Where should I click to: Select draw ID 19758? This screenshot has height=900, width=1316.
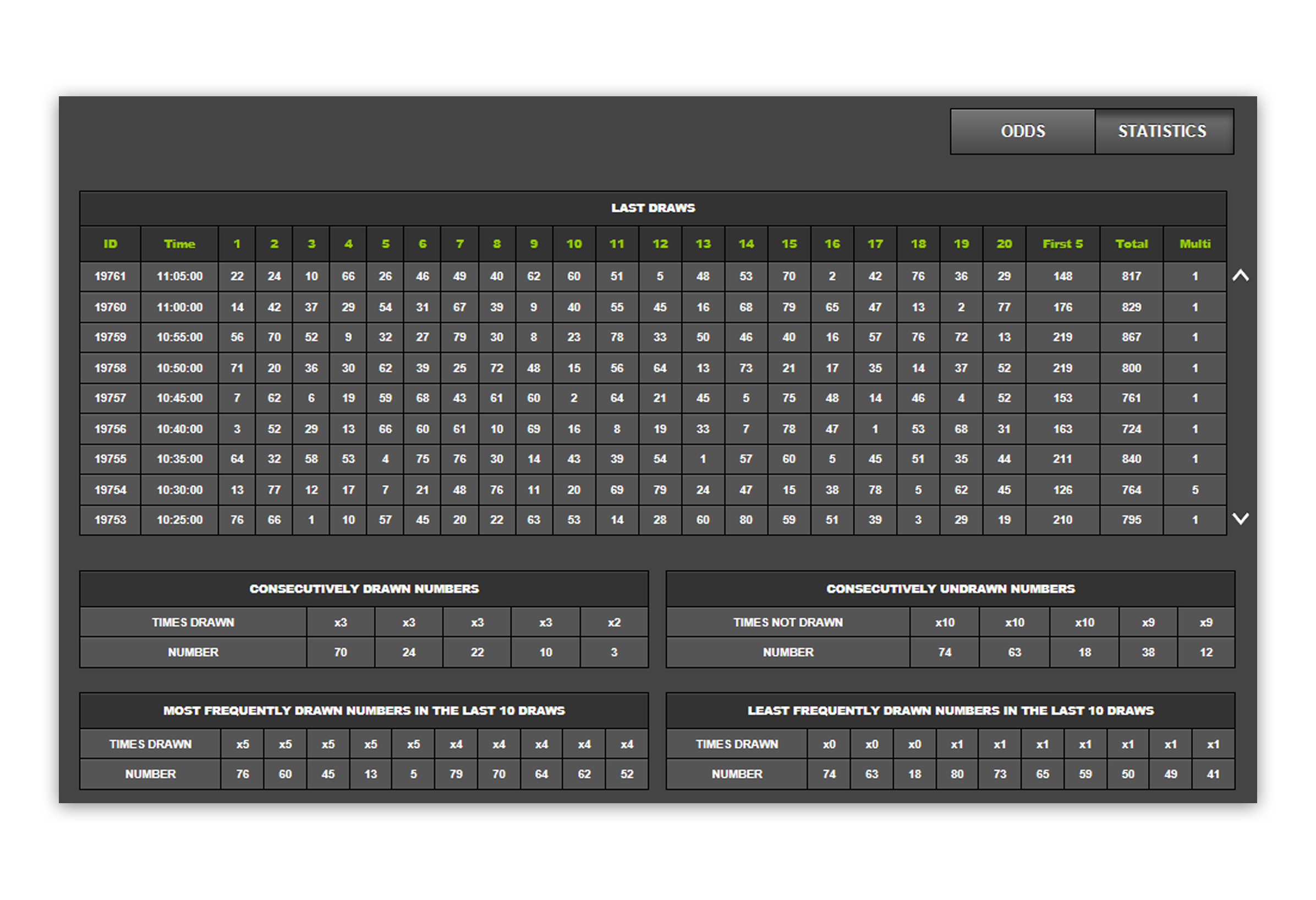pos(111,368)
